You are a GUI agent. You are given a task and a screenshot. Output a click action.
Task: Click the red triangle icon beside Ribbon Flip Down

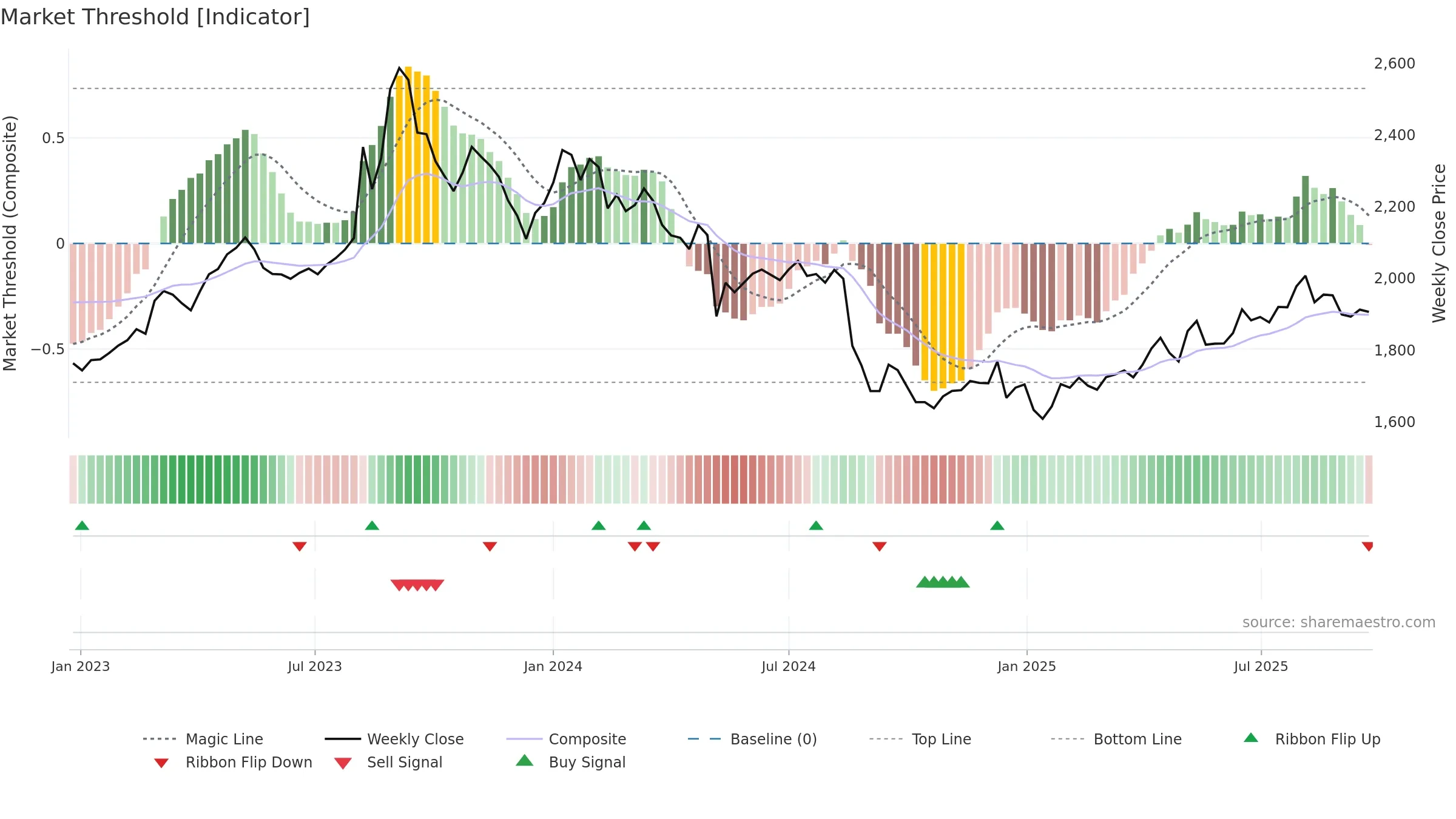(x=161, y=763)
